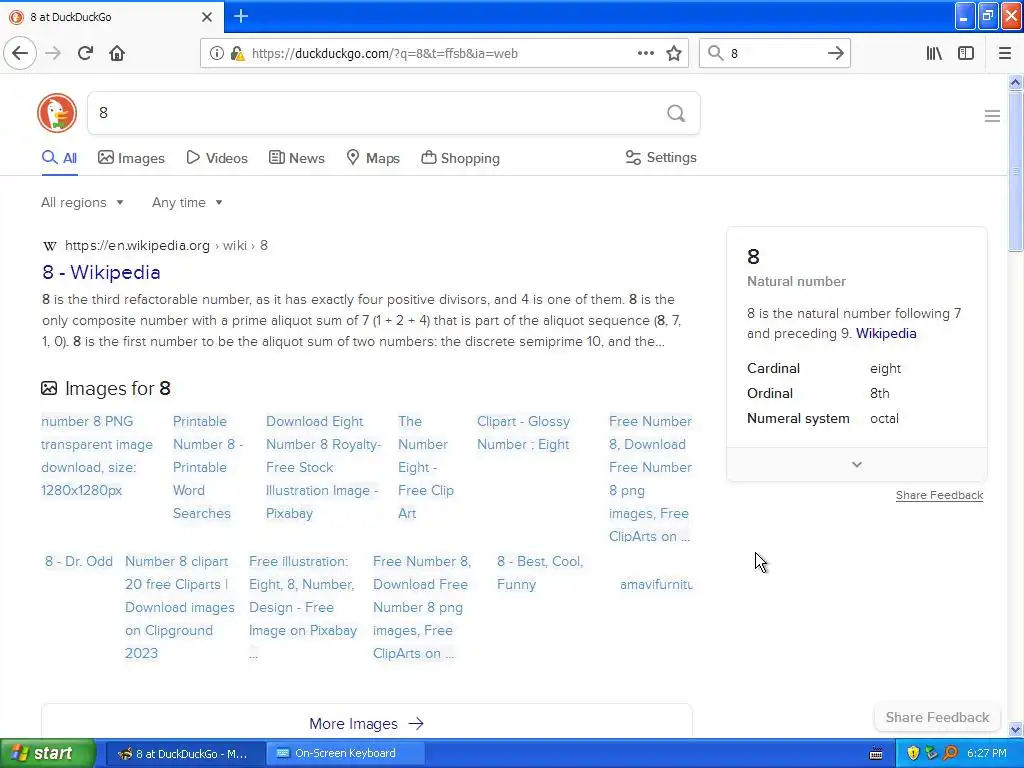
Task: Switch to the All results tab
Action: (59, 158)
